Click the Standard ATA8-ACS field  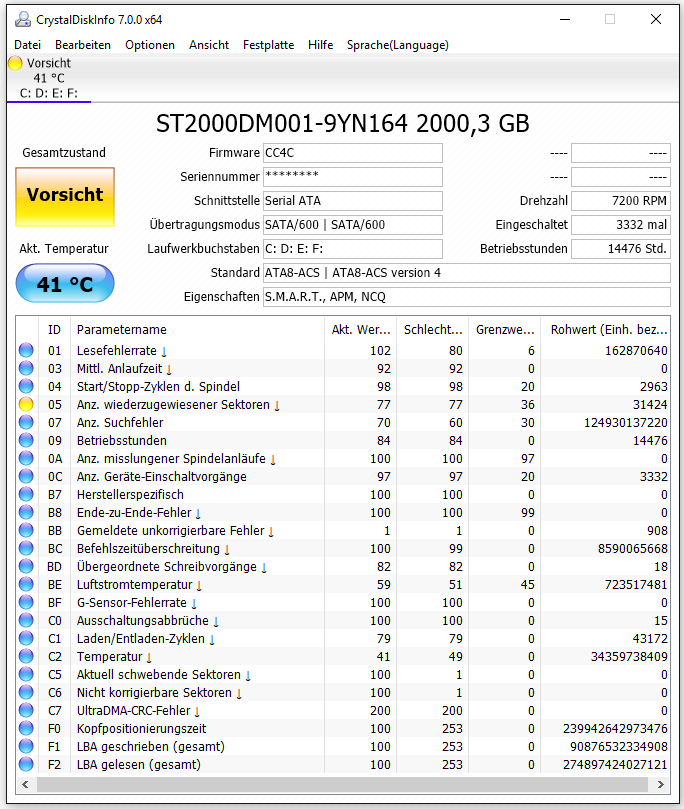coord(467,273)
